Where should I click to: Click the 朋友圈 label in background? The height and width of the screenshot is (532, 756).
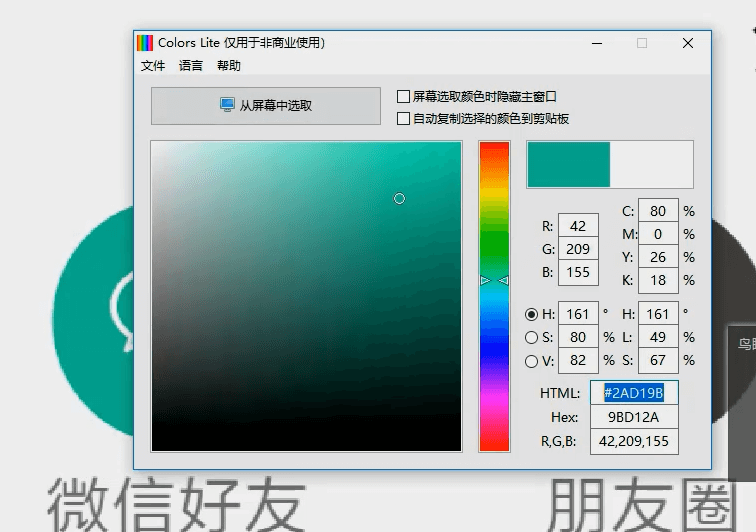click(643, 504)
